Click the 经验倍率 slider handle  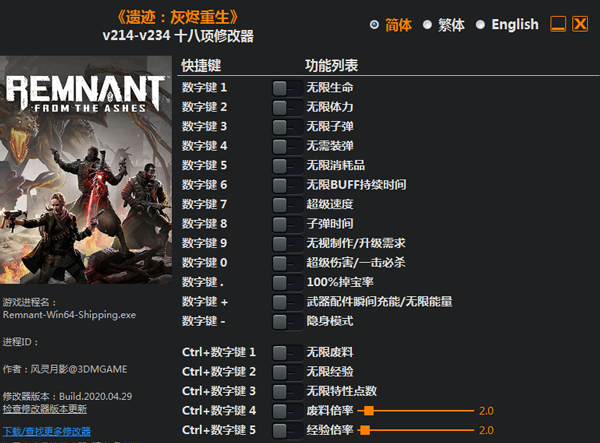point(364,430)
